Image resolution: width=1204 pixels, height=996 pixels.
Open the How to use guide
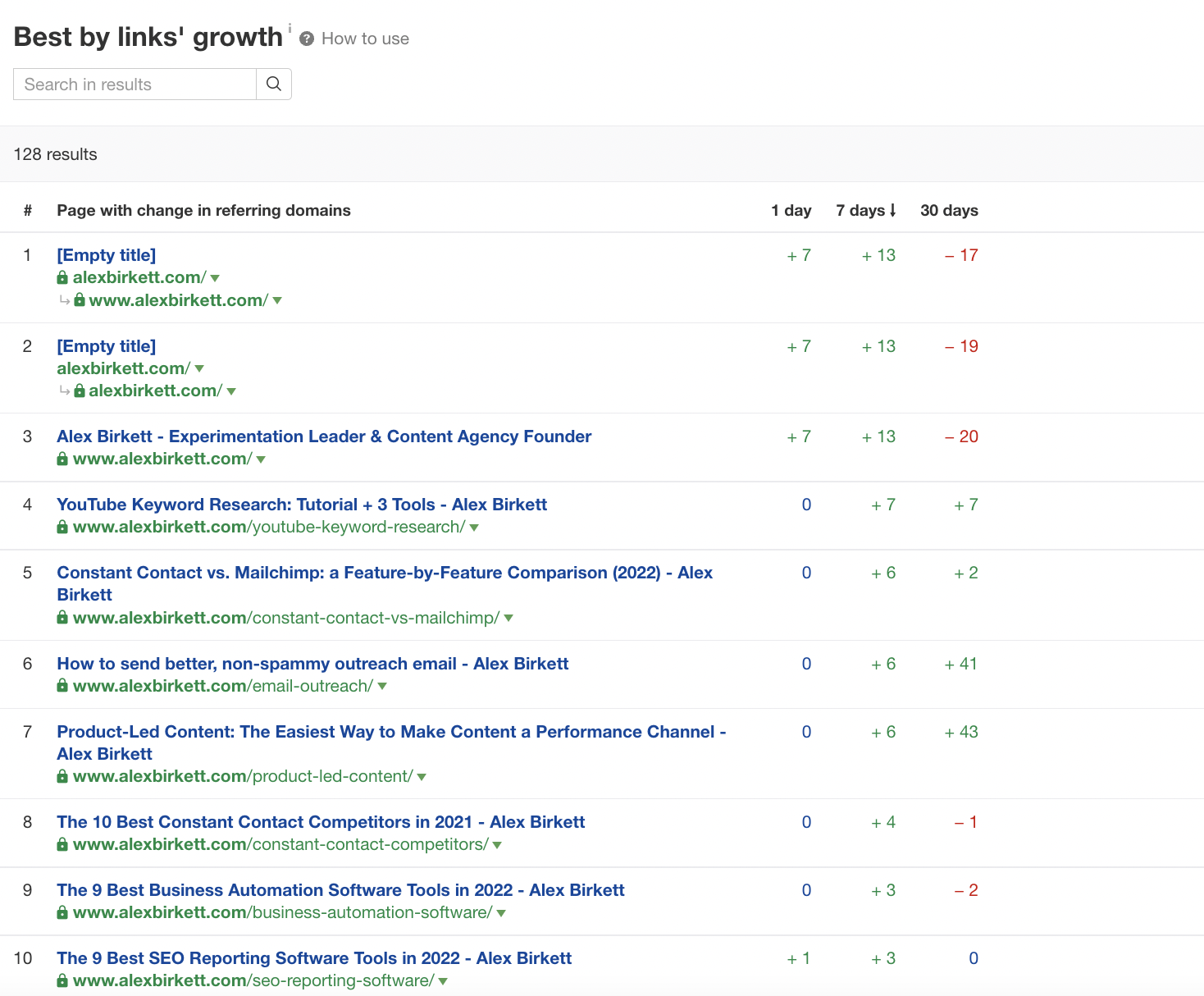365,39
